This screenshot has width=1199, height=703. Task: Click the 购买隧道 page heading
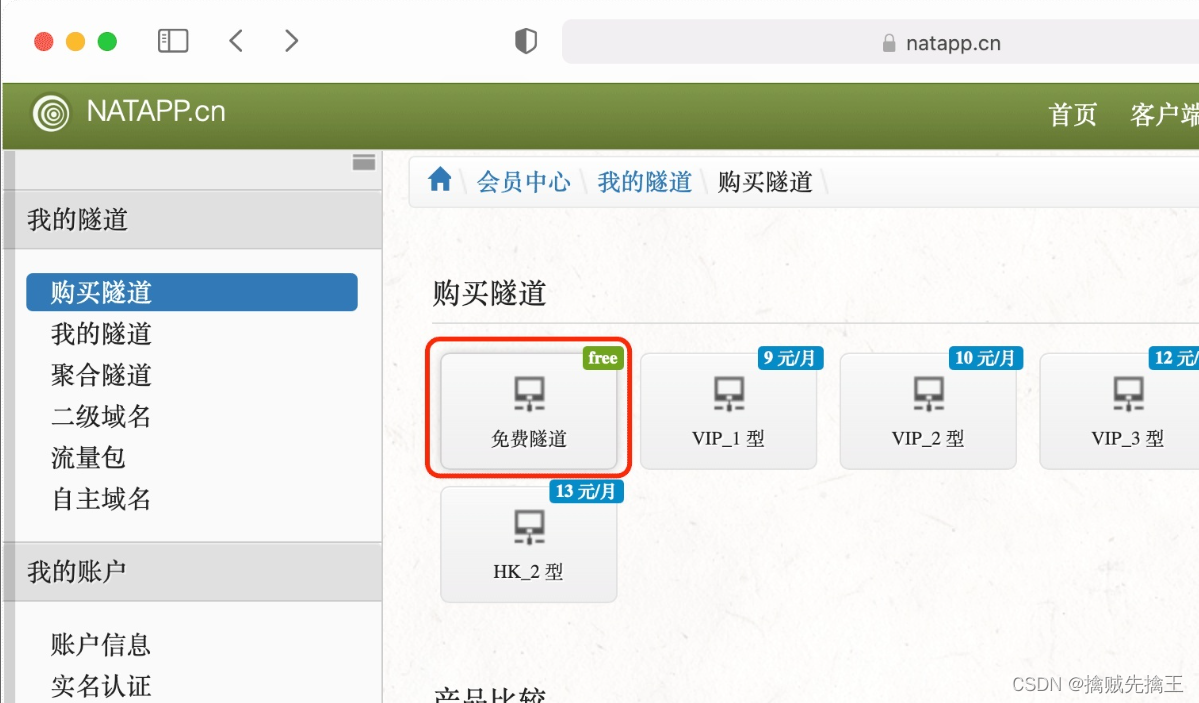point(489,293)
